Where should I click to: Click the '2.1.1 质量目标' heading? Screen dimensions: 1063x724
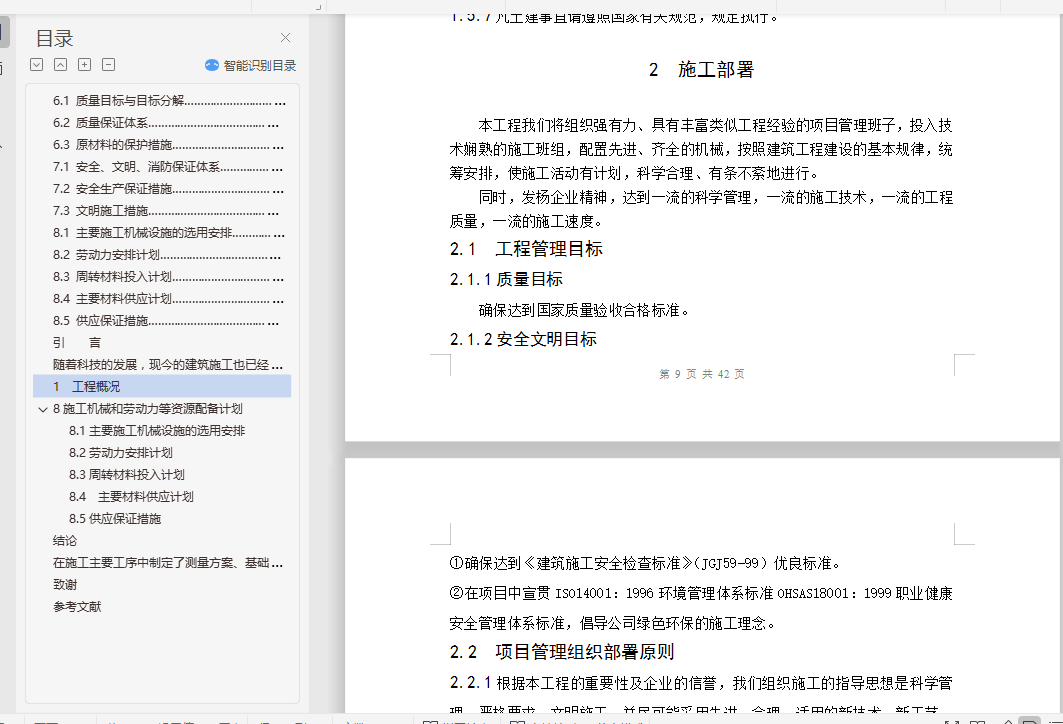point(506,279)
